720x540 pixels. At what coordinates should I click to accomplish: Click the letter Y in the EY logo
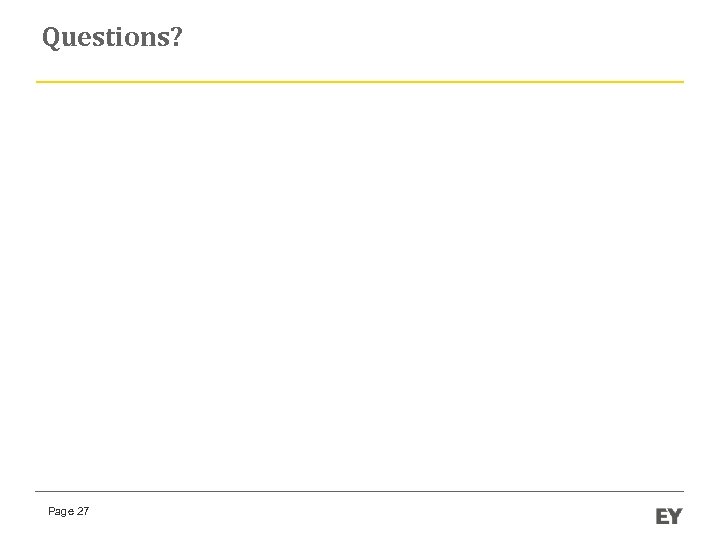click(676, 516)
